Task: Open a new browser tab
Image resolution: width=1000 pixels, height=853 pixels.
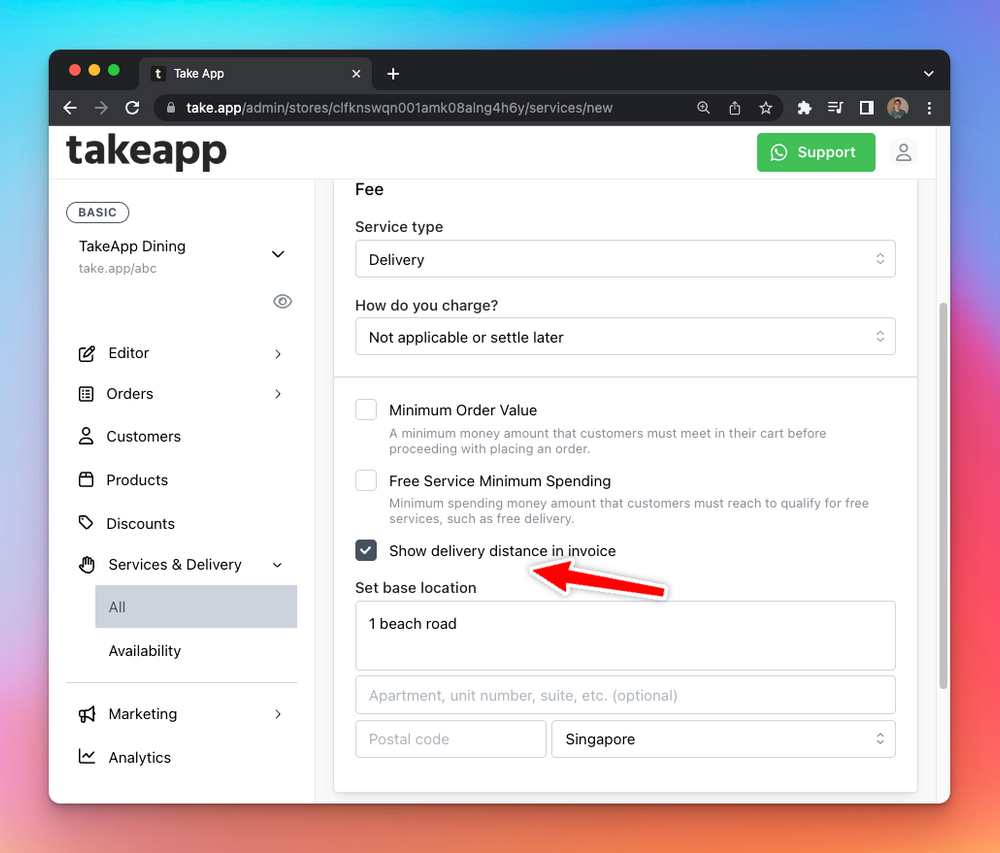Action: (393, 74)
